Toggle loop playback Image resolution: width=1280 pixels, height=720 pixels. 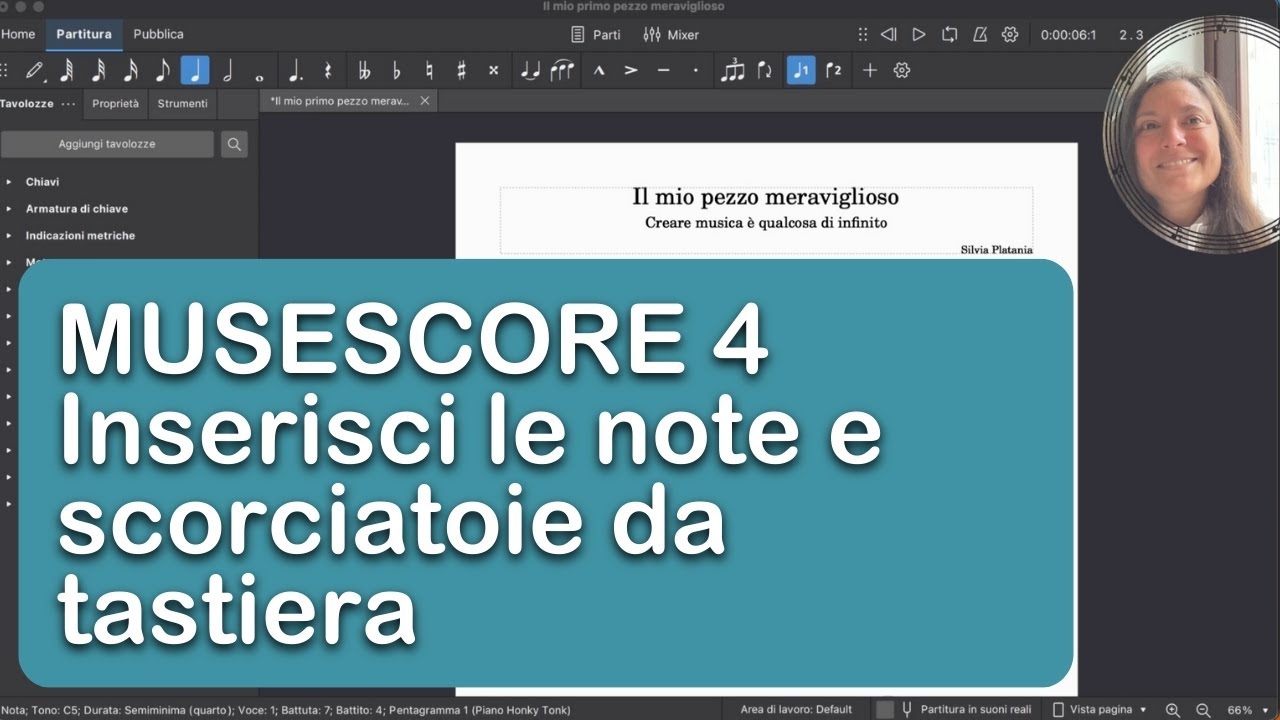949,35
